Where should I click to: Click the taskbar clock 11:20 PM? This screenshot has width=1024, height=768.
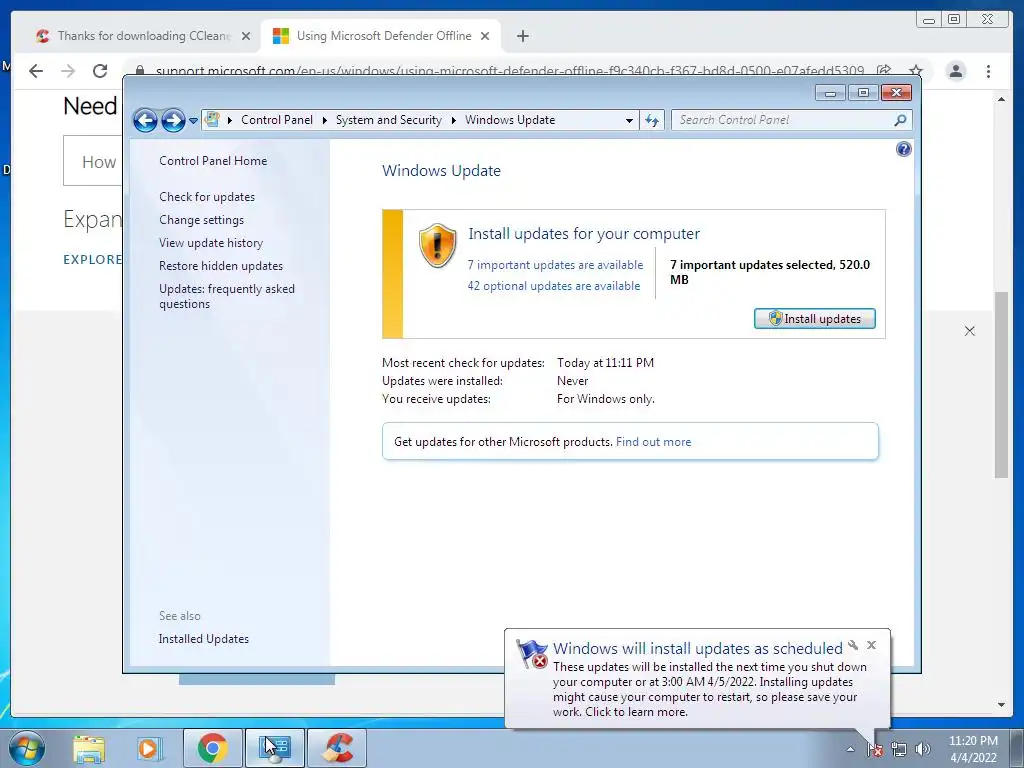[973, 741]
